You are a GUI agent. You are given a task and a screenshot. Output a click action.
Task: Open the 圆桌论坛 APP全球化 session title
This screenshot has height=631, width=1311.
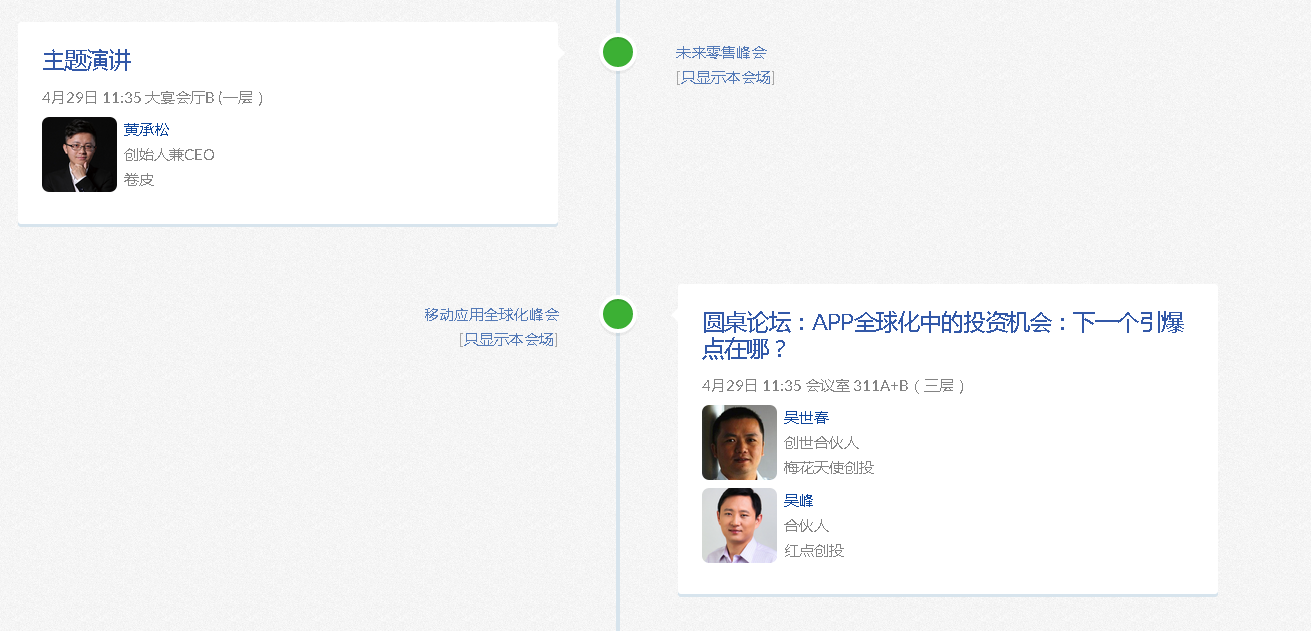click(x=942, y=335)
